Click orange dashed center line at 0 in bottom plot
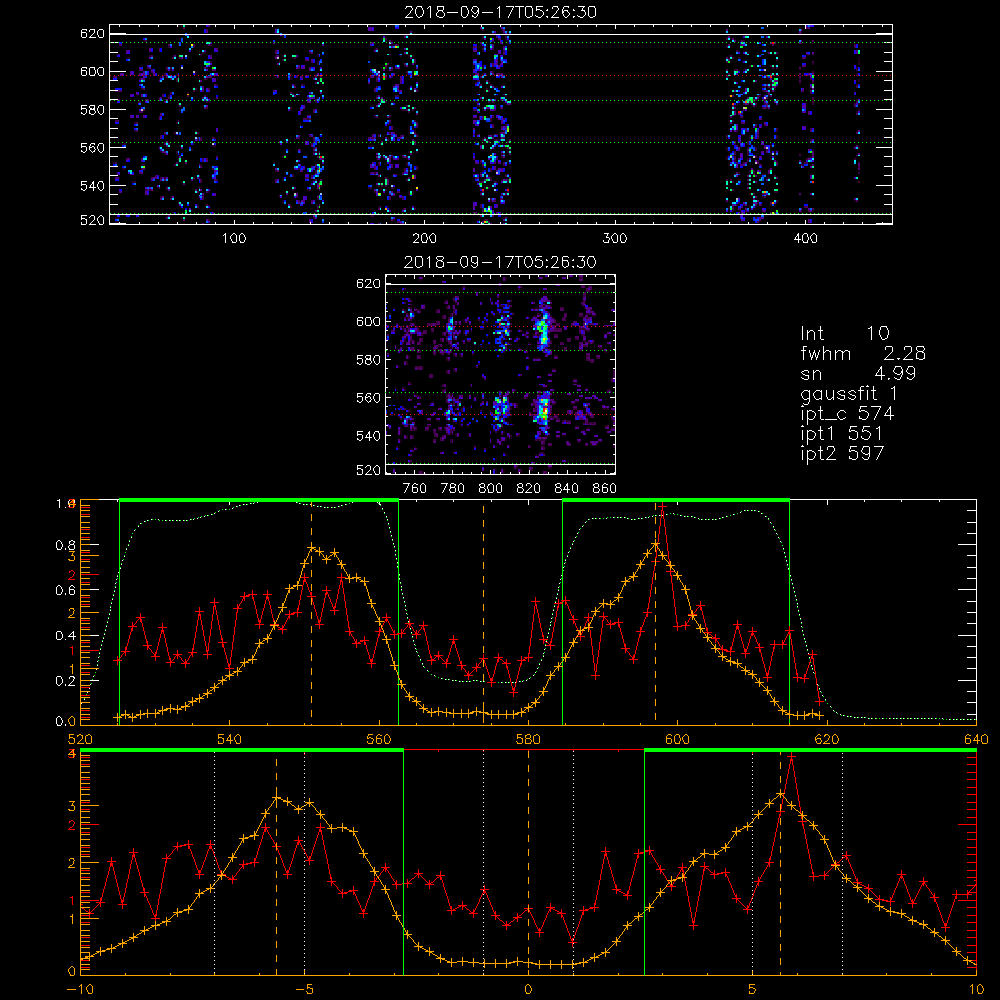 pyautogui.click(x=528, y=861)
